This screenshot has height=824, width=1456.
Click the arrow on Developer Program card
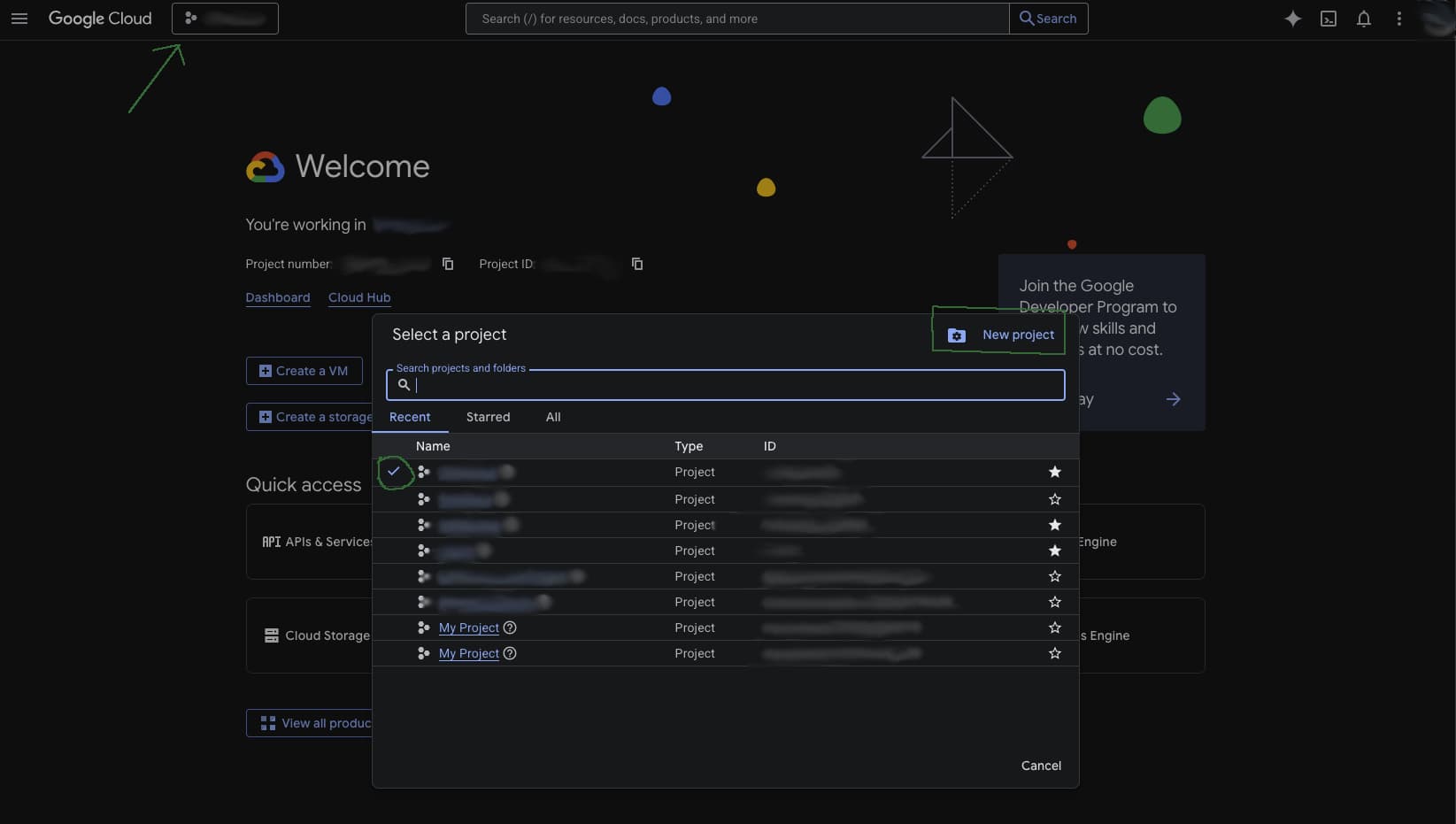pos(1174,399)
